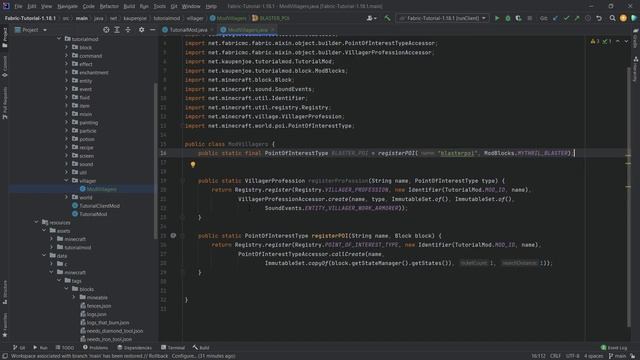The image size is (640, 360).
Task: Commit changes with Git checkmark icon
Action: click(566, 18)
